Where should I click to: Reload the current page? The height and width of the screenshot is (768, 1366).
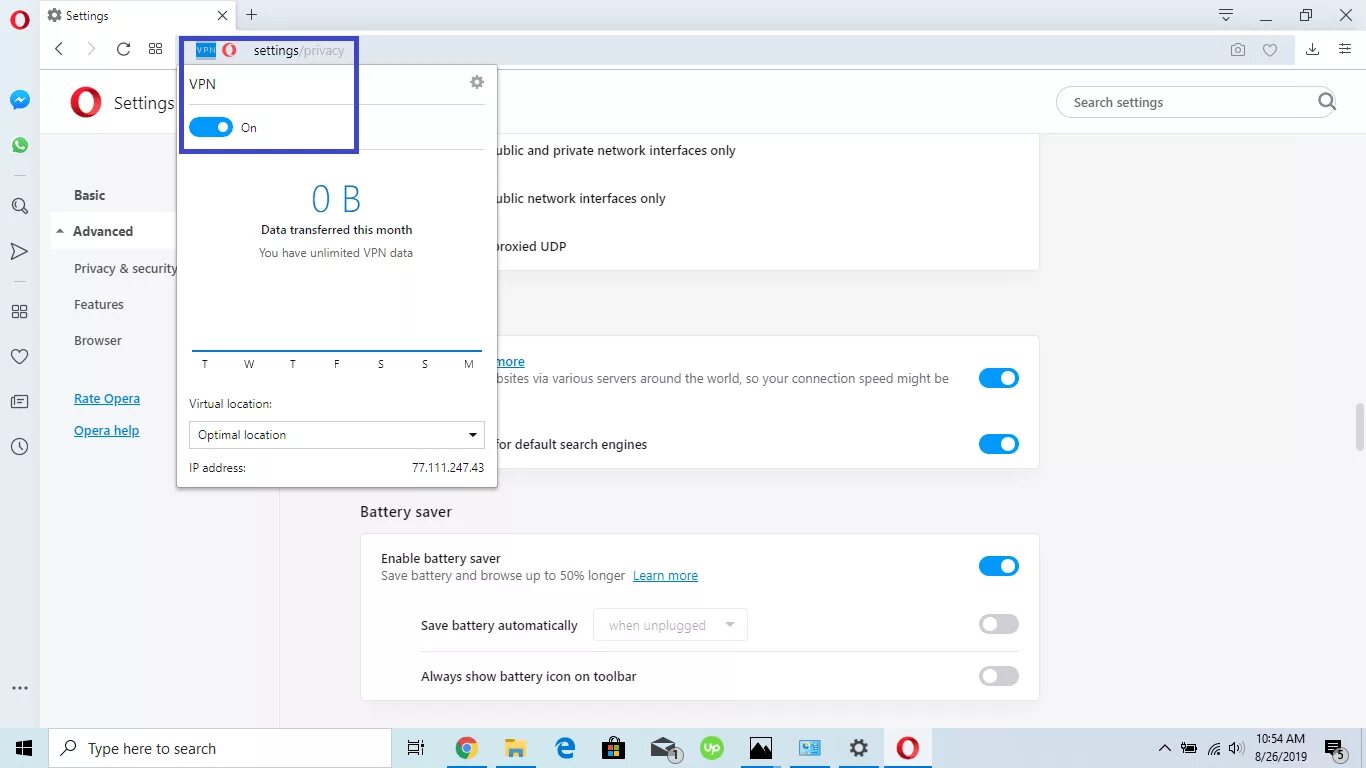click(x=123, y=49)
